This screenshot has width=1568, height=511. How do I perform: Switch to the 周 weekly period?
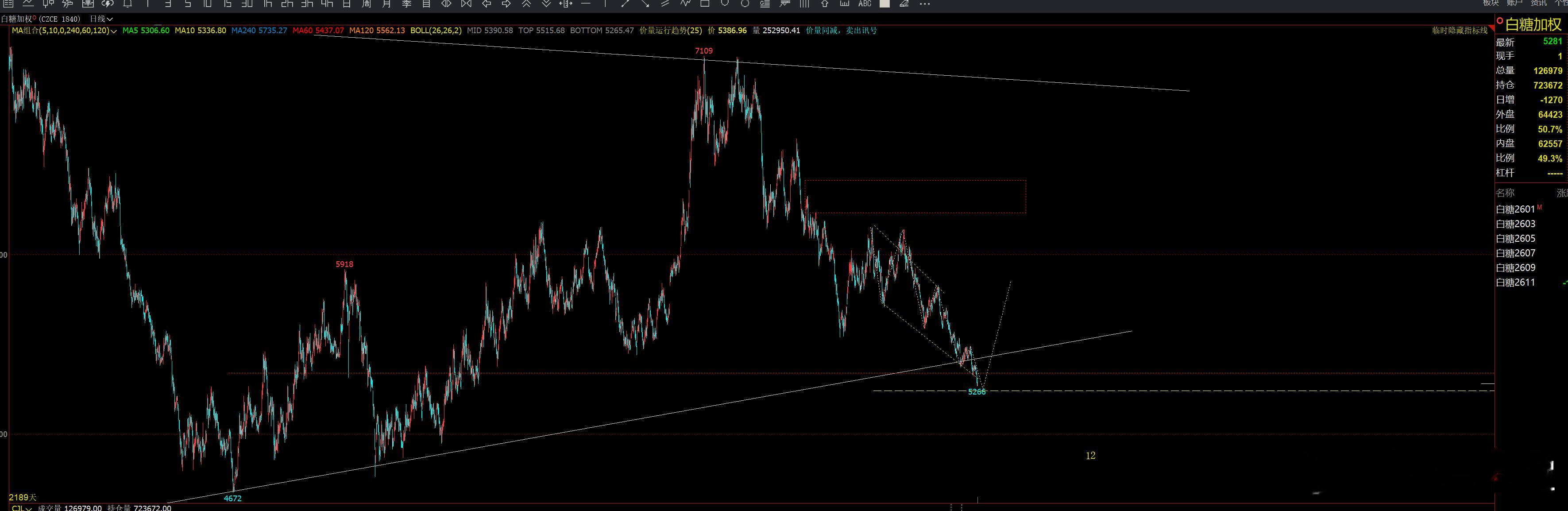tap(367, 4)
